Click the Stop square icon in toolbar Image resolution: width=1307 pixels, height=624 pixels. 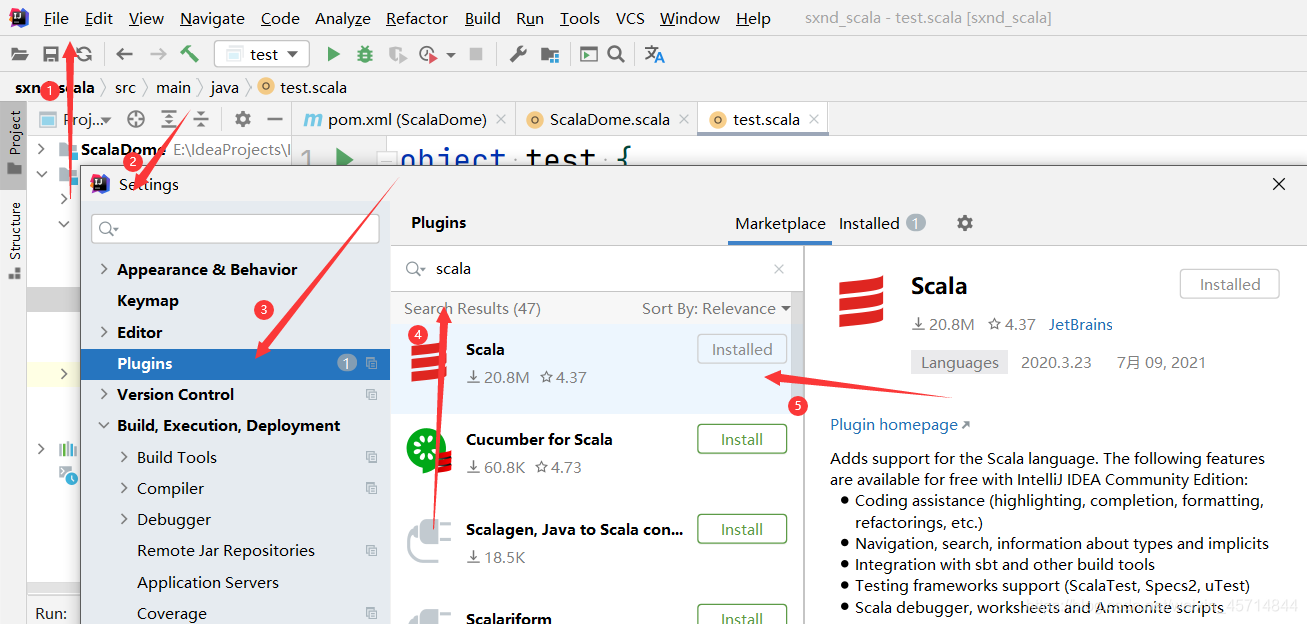[x=476, y=54]
